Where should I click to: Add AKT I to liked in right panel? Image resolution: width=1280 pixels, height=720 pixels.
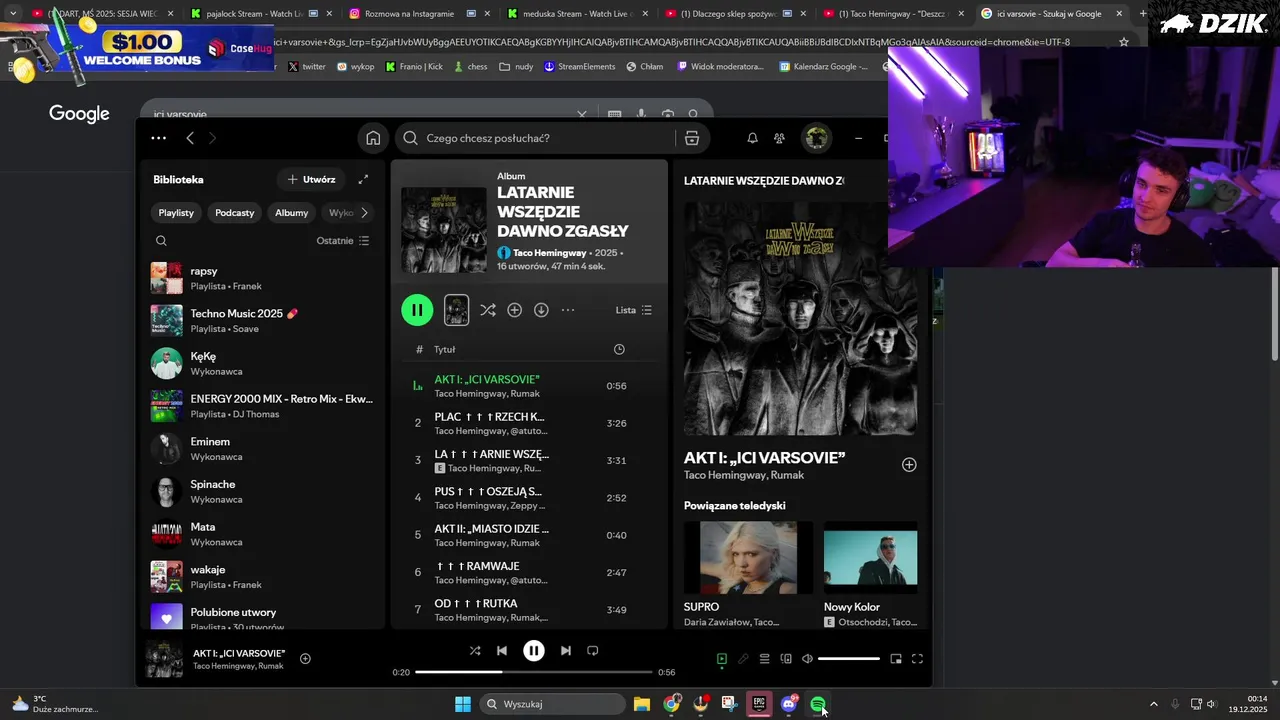point(909,464)
